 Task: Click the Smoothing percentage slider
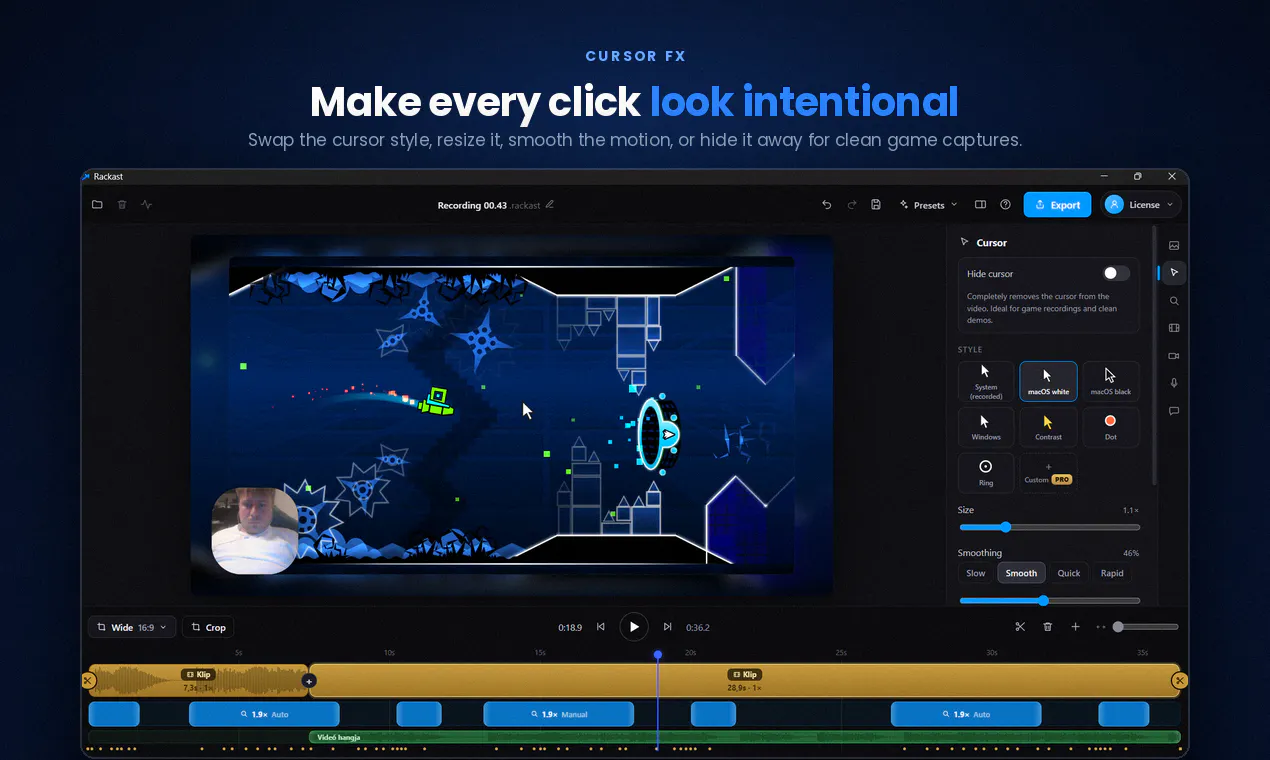[1049, 601]
